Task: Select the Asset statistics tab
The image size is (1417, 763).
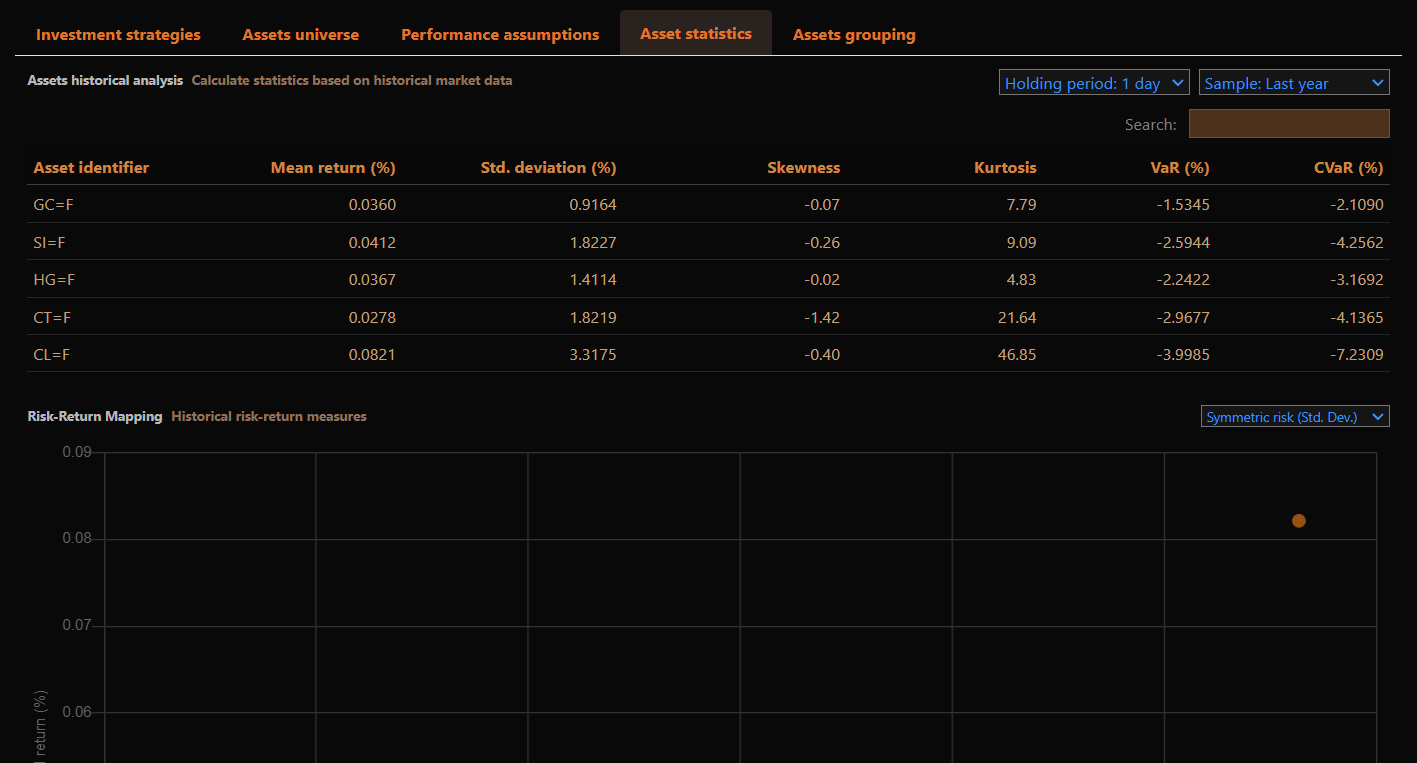Action: [696, 34]
